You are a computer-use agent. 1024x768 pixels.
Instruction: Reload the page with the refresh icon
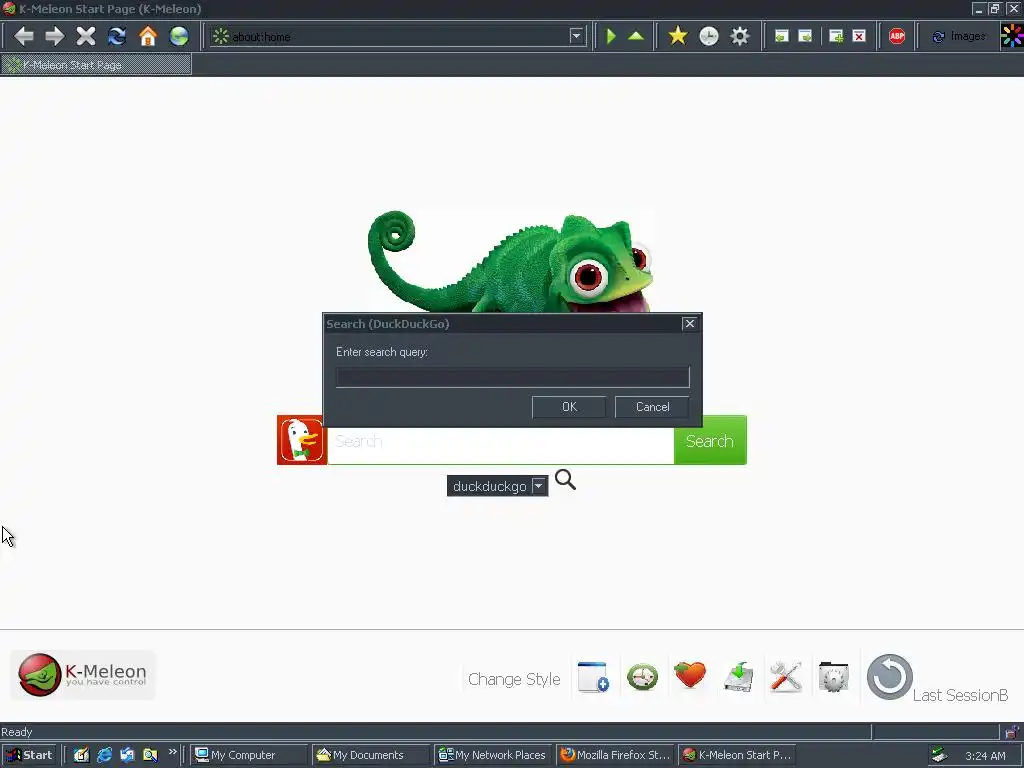tap(117, 36)
